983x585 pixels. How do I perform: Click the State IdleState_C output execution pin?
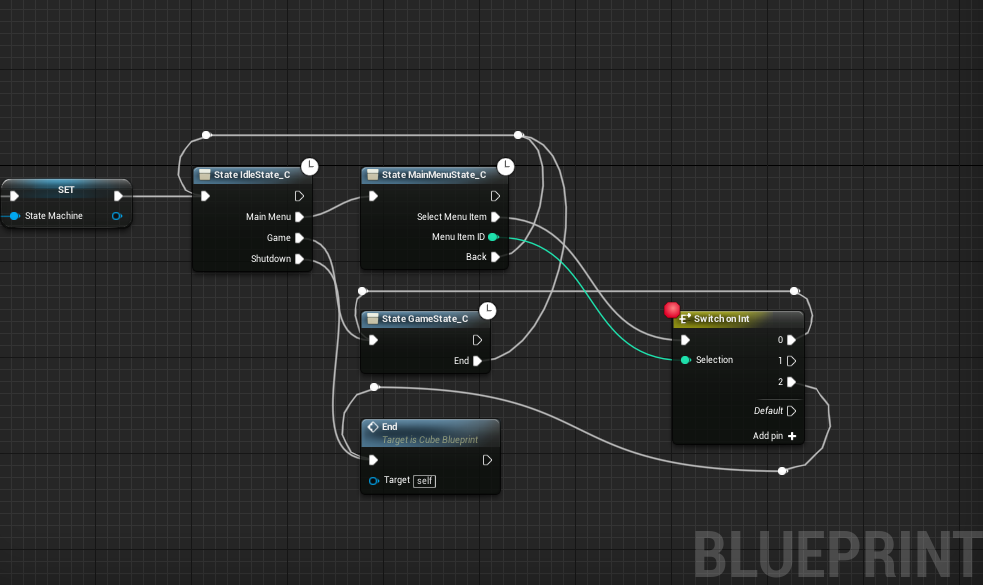pos(299,196)
